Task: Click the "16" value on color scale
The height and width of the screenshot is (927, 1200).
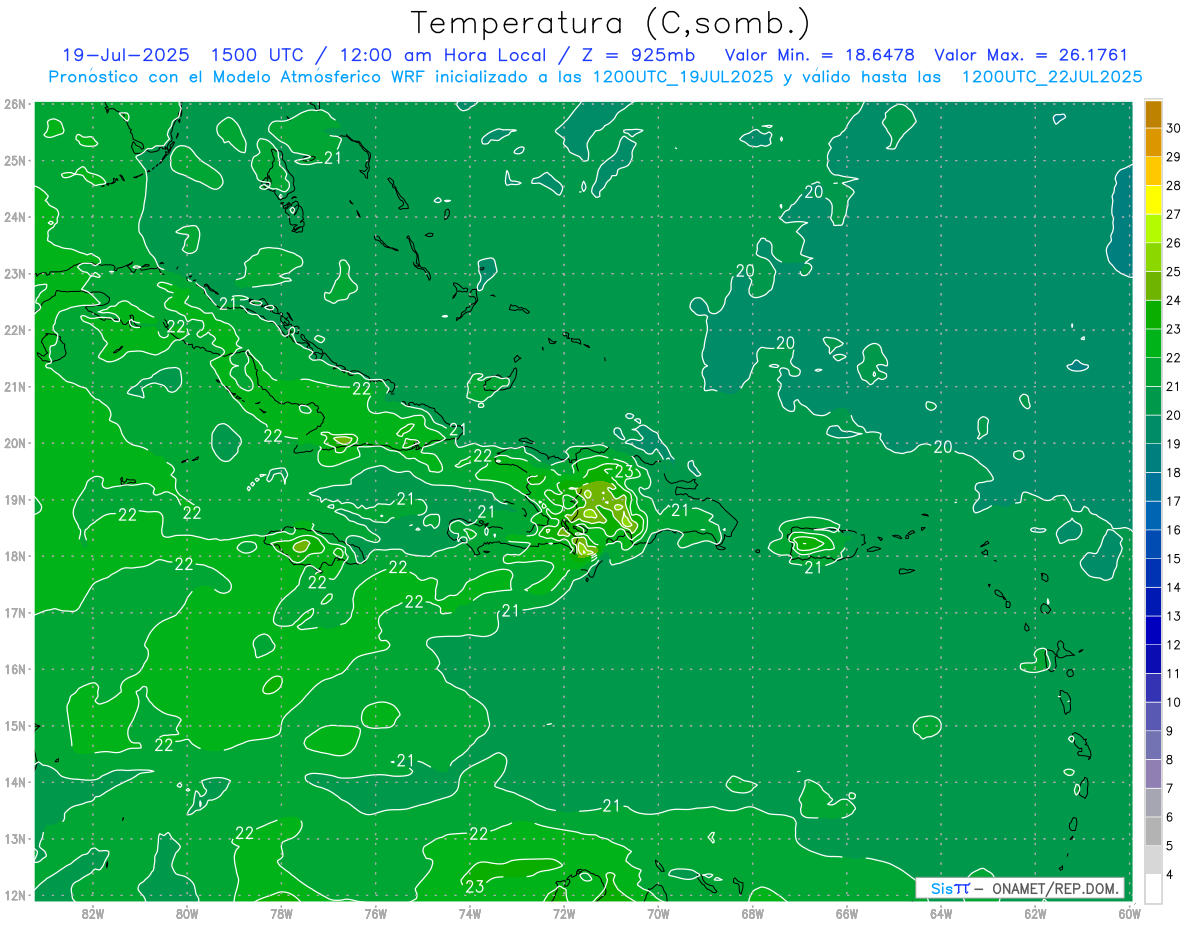Action: [1174, 530]
